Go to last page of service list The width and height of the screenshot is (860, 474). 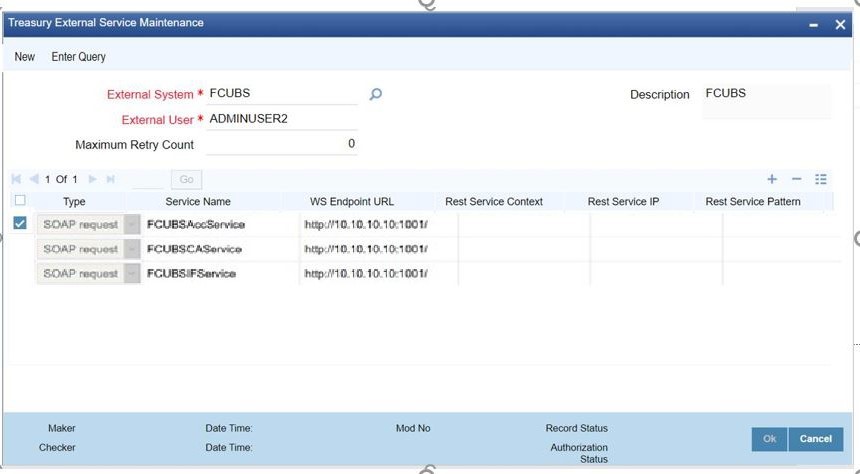pyautogui.click(x=110, y=179)
